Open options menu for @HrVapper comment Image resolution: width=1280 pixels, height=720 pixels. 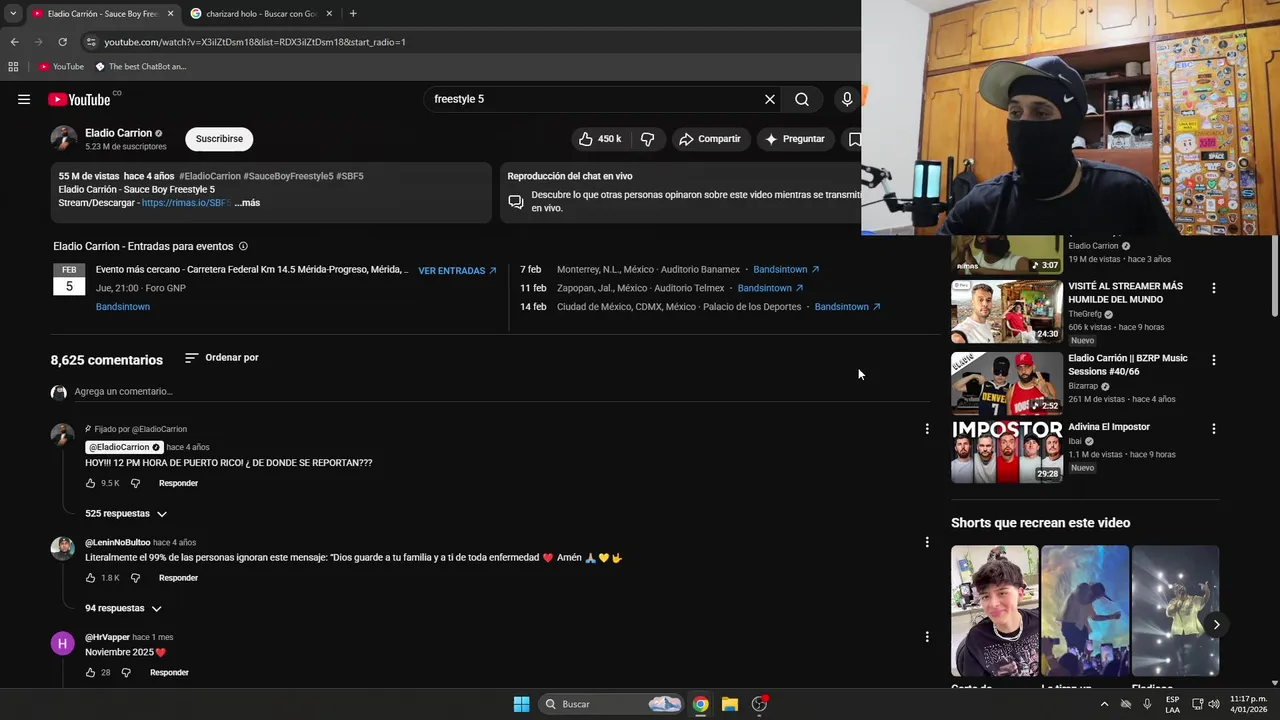coord(927,637)
